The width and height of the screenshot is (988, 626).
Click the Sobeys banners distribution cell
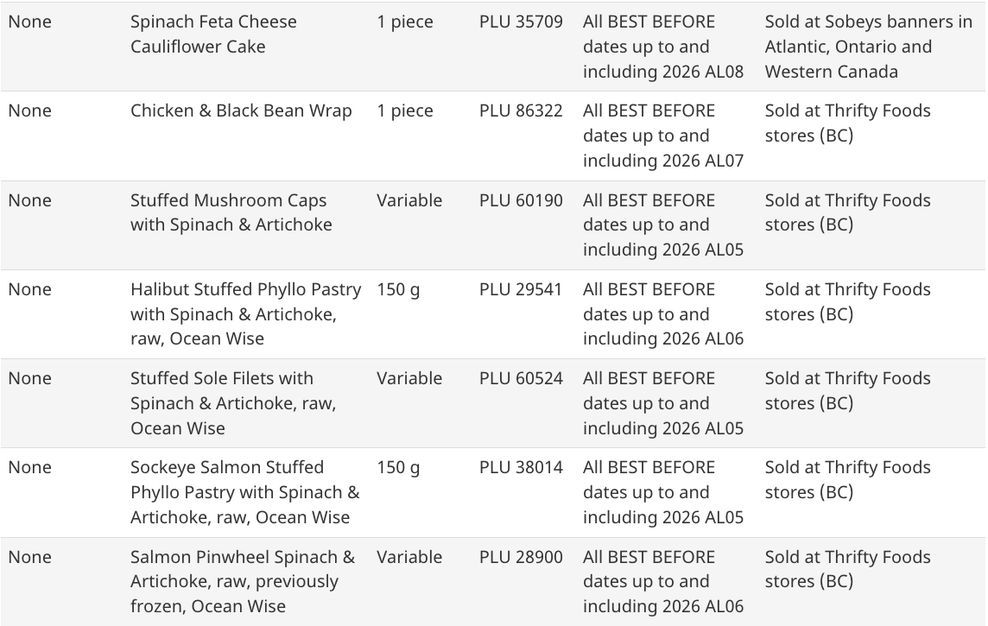(x=868, y=47)
